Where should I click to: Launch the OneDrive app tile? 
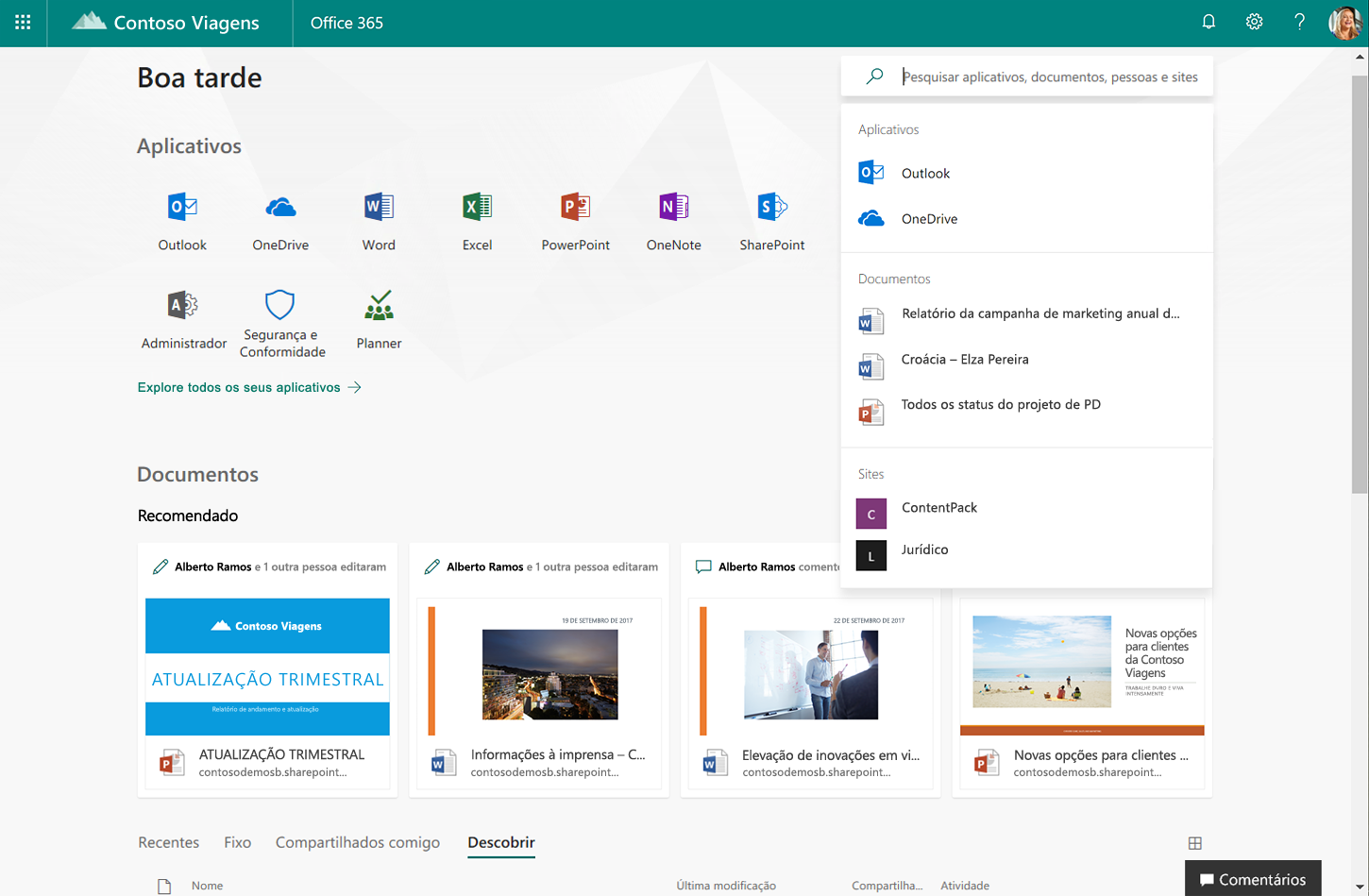pos(280,221)
